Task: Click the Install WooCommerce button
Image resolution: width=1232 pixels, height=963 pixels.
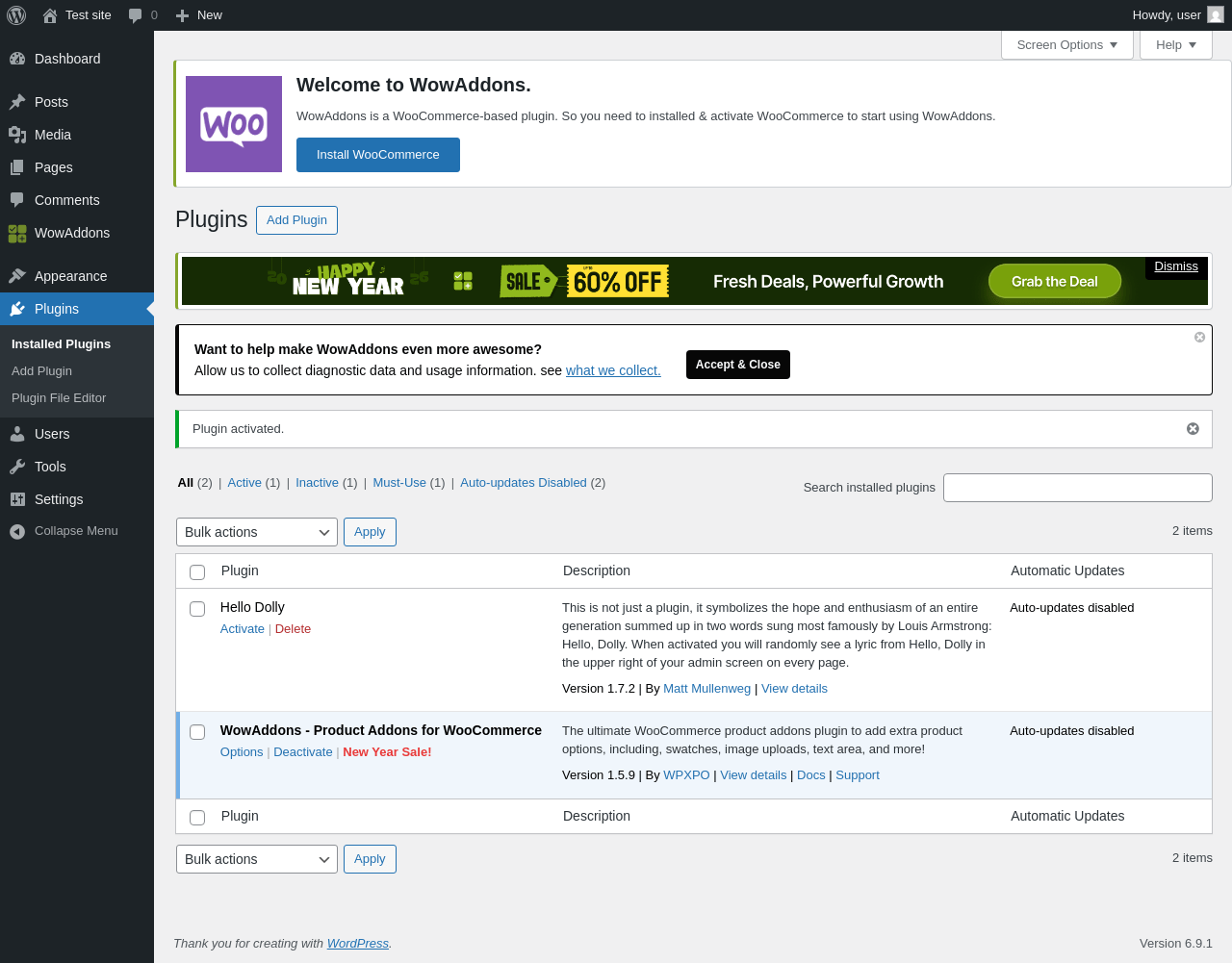Action: point(378,155)
